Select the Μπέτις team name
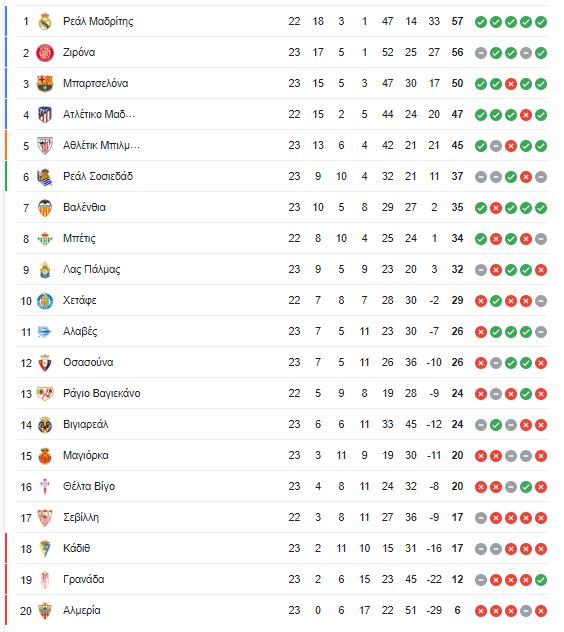The height and width of the screenshot is (632, 564). (79, 239)
